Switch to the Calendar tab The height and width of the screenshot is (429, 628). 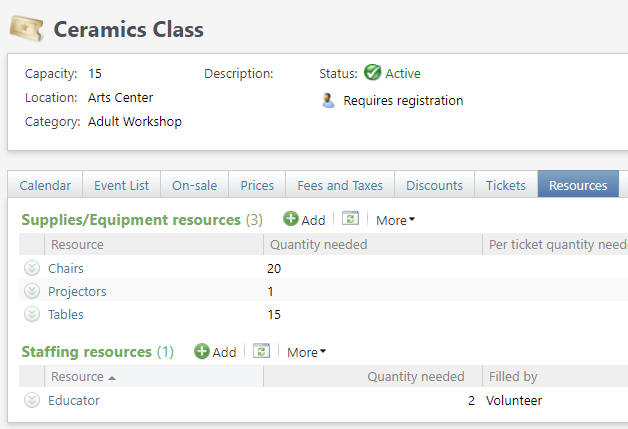[45, 185]
